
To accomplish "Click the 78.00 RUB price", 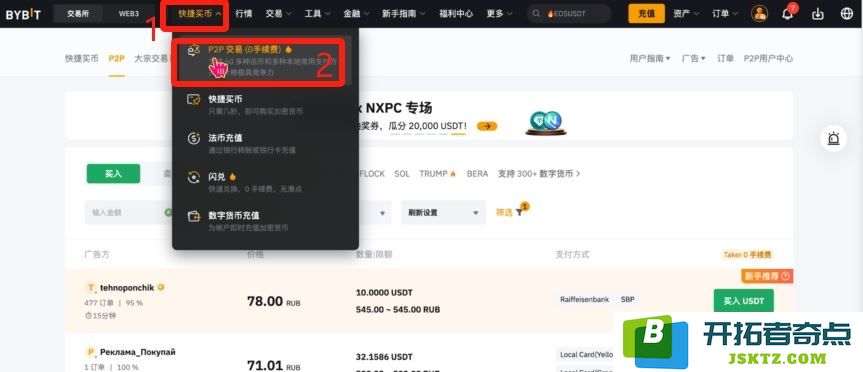I will click(x=274, y=302).
